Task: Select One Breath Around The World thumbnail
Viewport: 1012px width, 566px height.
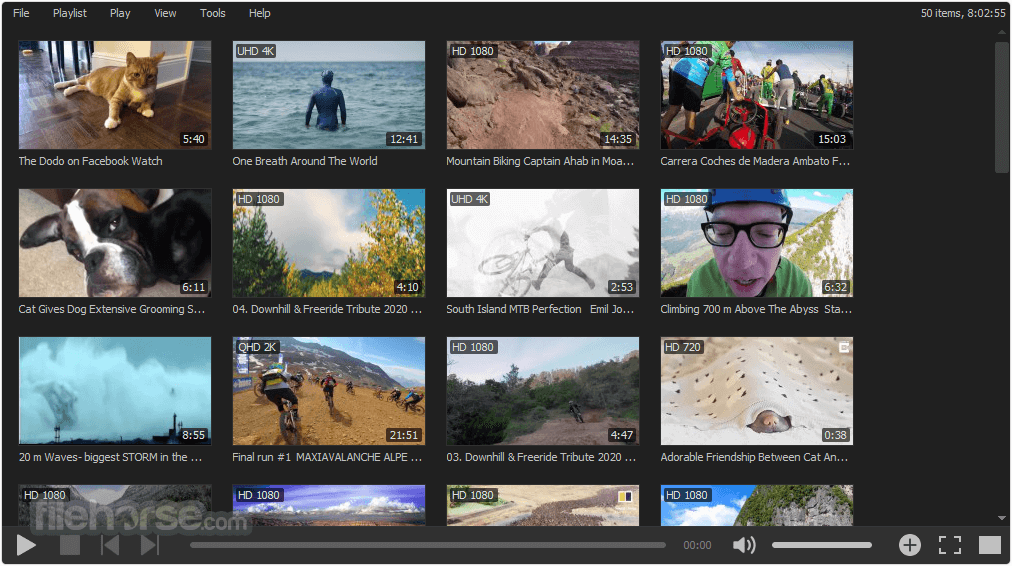Action: click(x=329, y=96)
